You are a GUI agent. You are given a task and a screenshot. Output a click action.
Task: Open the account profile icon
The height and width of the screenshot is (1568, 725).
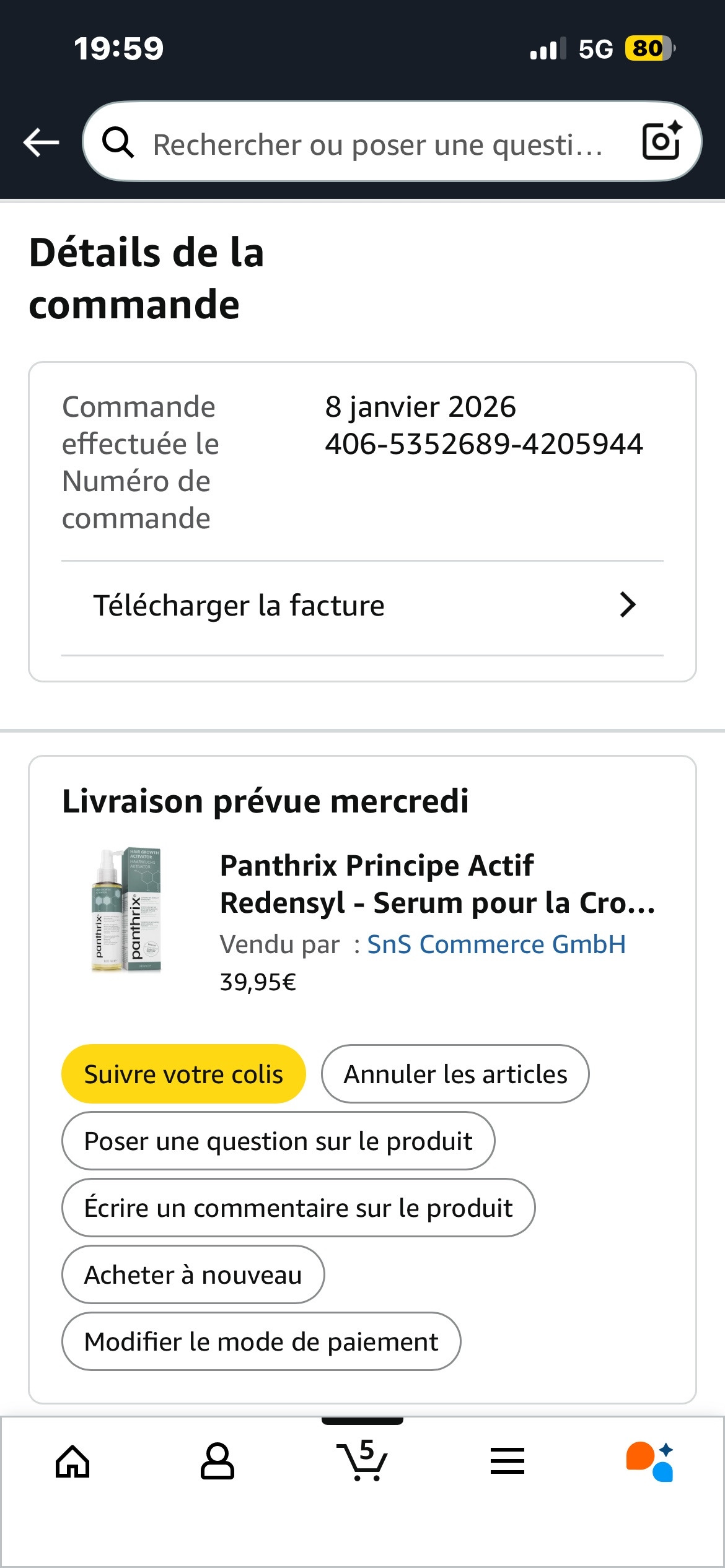coord(217,1461)
